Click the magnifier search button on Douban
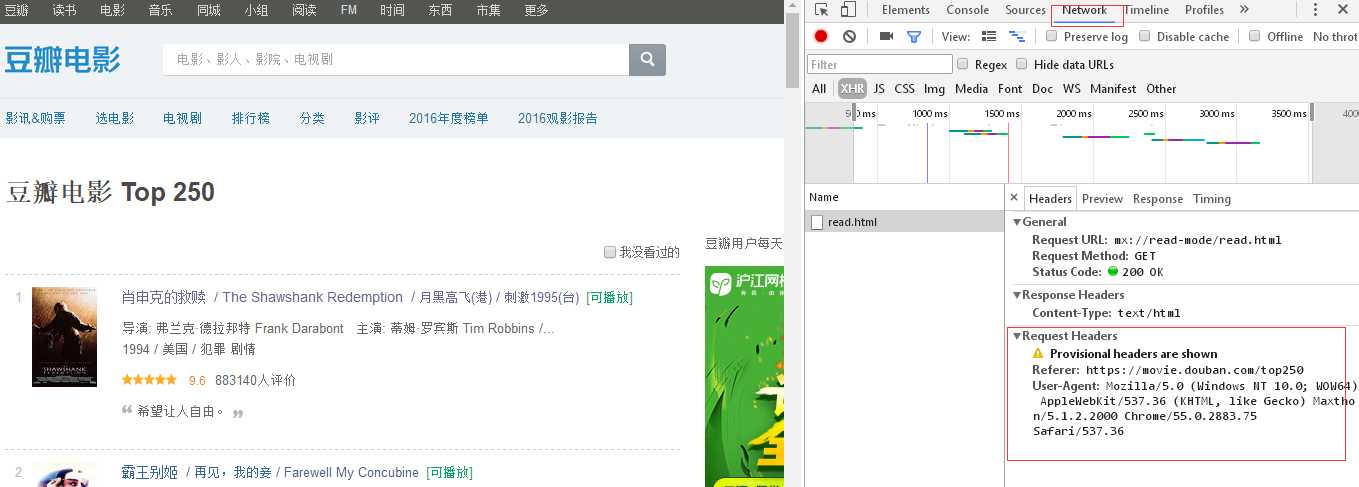The height and width of the screenshot is (487, 1359). 647,59
